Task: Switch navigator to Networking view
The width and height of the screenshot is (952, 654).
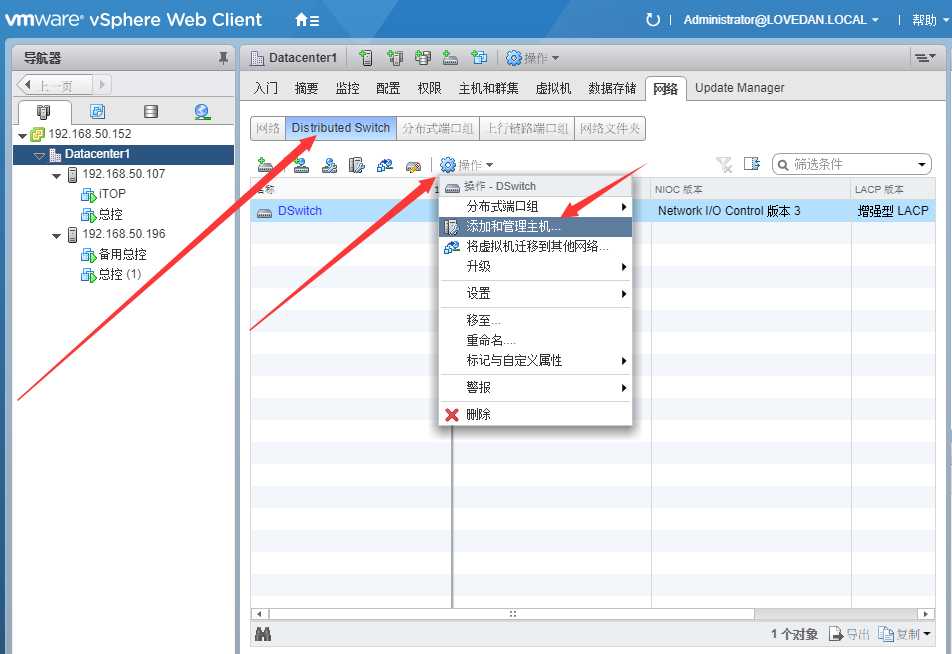Action: [202, 111]
